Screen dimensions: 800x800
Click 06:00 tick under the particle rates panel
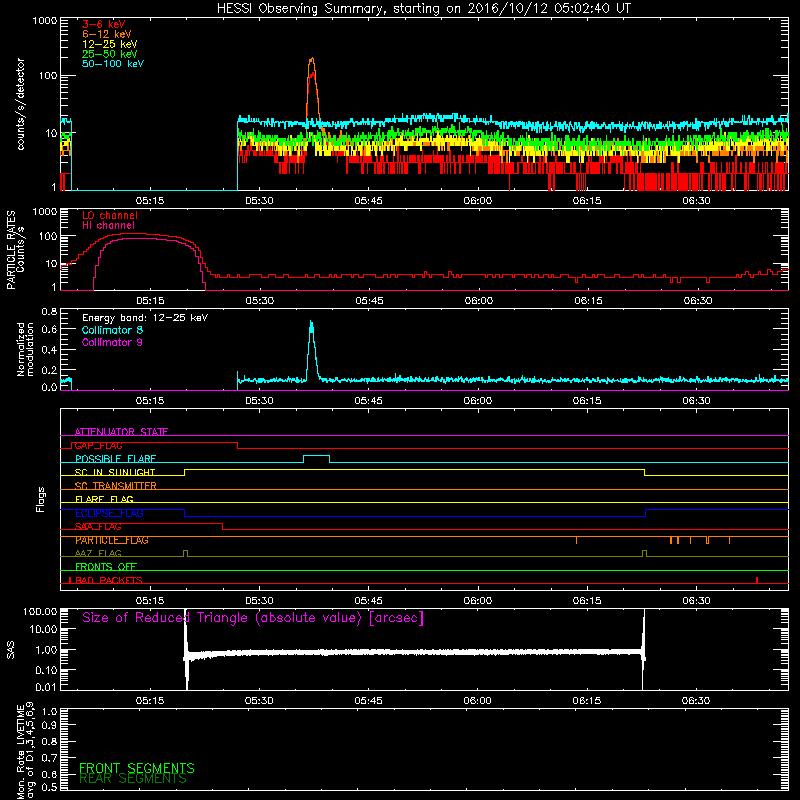[479, 301]
